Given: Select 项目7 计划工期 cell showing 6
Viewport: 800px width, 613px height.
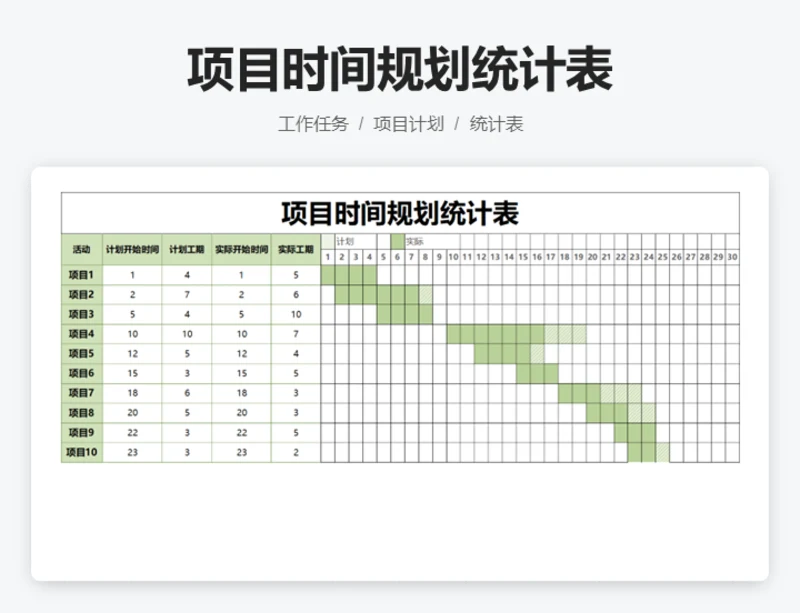Looking at the screenshot, I should (x=187, y=393).
